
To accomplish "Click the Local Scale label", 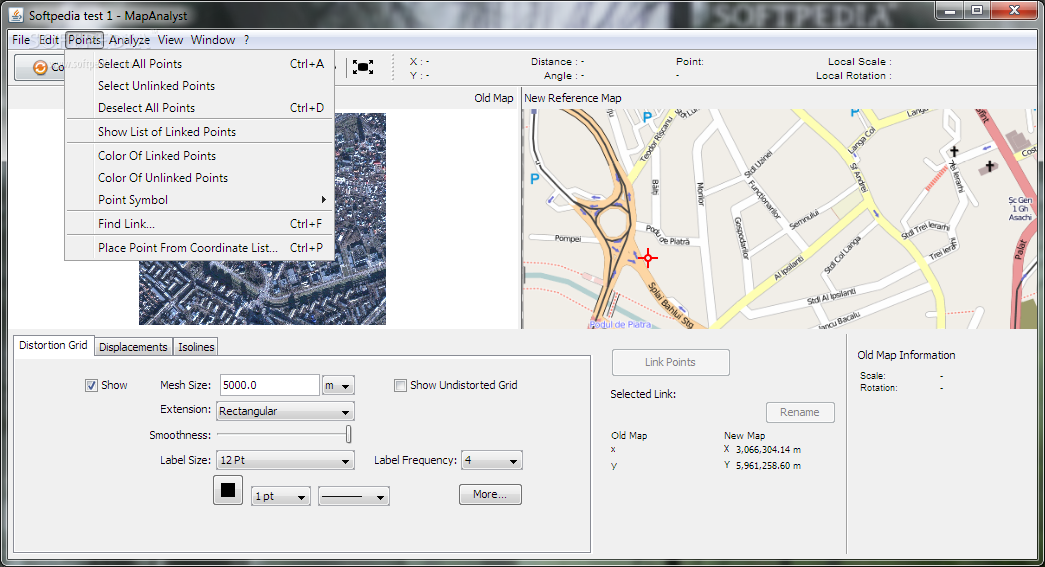I will tap(860, 61).
